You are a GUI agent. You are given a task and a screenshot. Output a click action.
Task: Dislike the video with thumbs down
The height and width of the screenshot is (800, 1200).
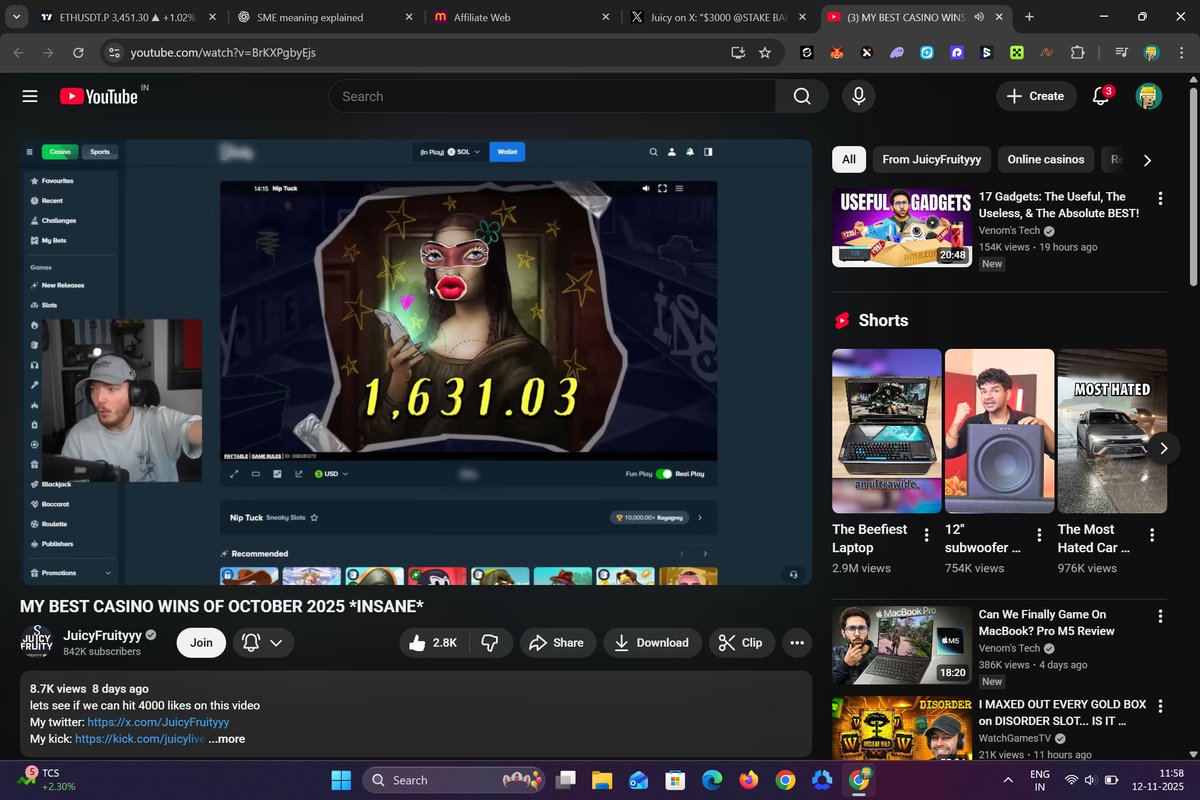(491, 643)
